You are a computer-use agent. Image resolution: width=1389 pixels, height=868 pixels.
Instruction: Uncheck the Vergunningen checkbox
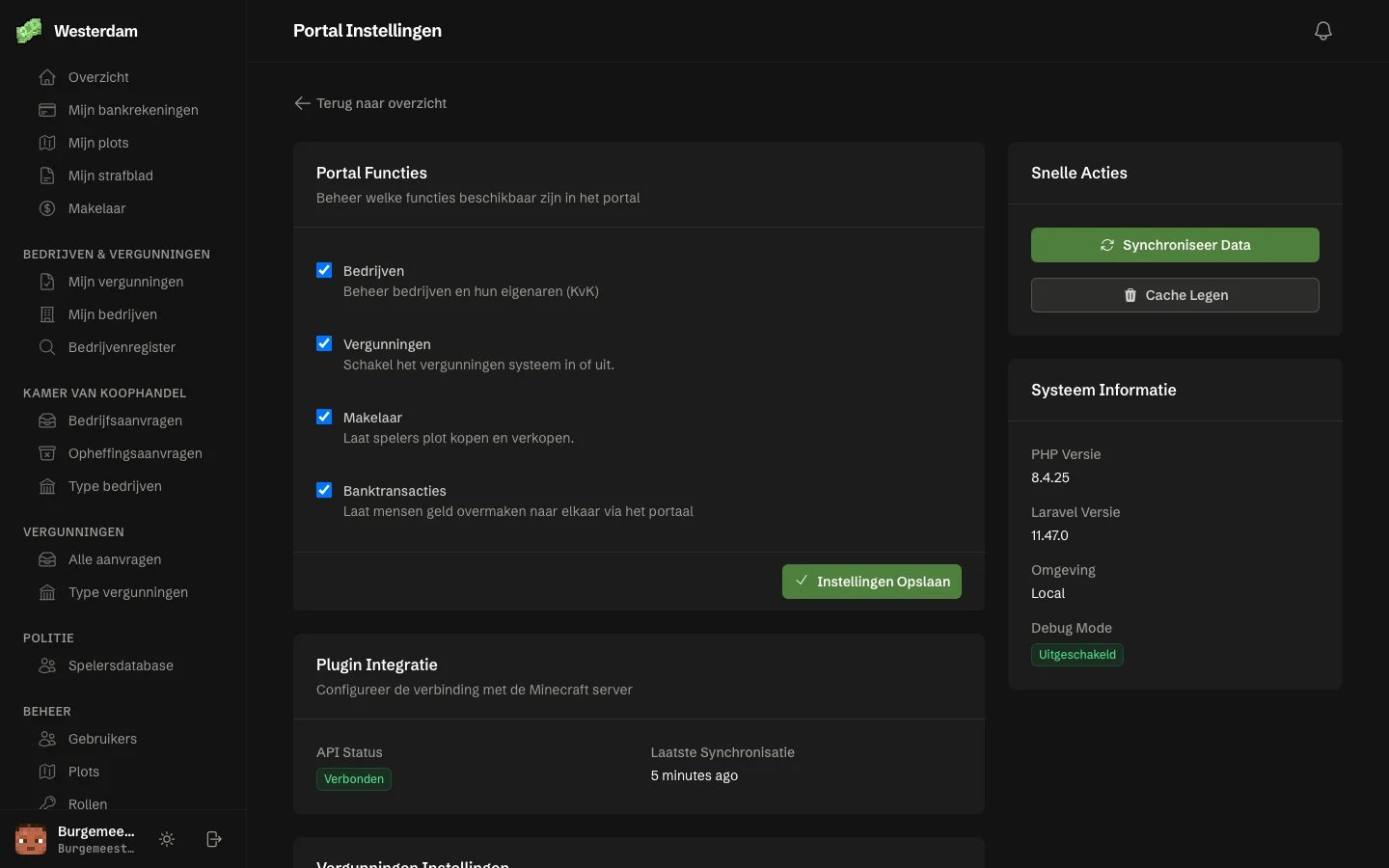click(324, 343)
